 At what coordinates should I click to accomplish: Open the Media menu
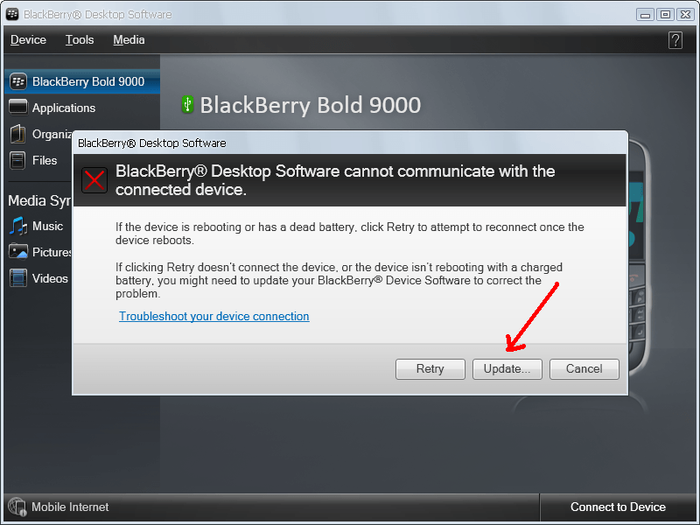click(129, 40)
